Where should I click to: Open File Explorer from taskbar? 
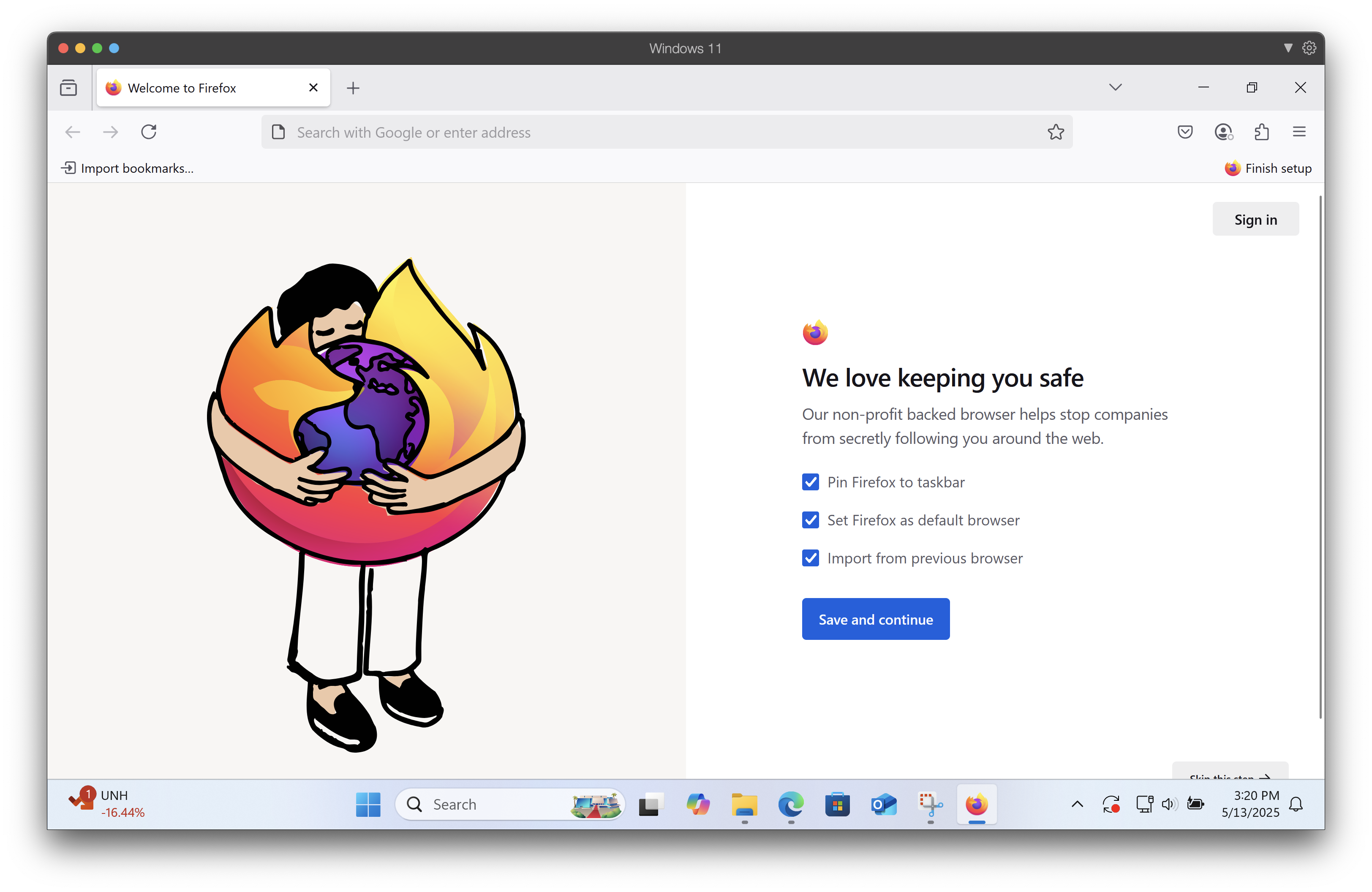coord(743,804)
